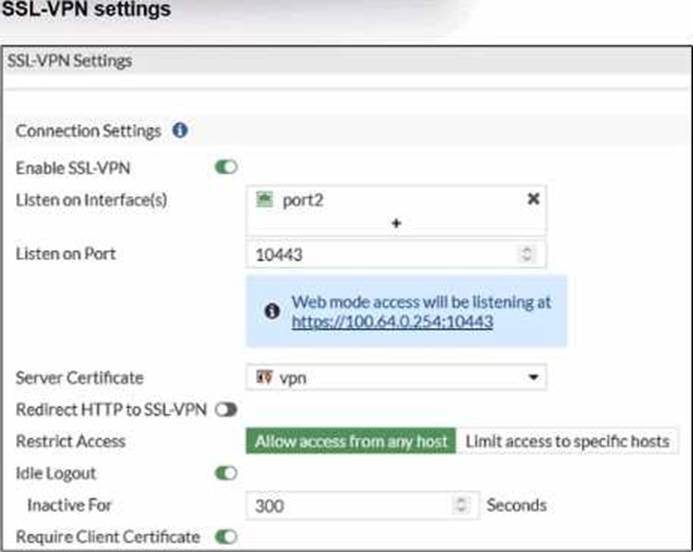Add another listen interface with plus
The height and width of the screenshot is (552, 693).
click(x=396, y=223)
